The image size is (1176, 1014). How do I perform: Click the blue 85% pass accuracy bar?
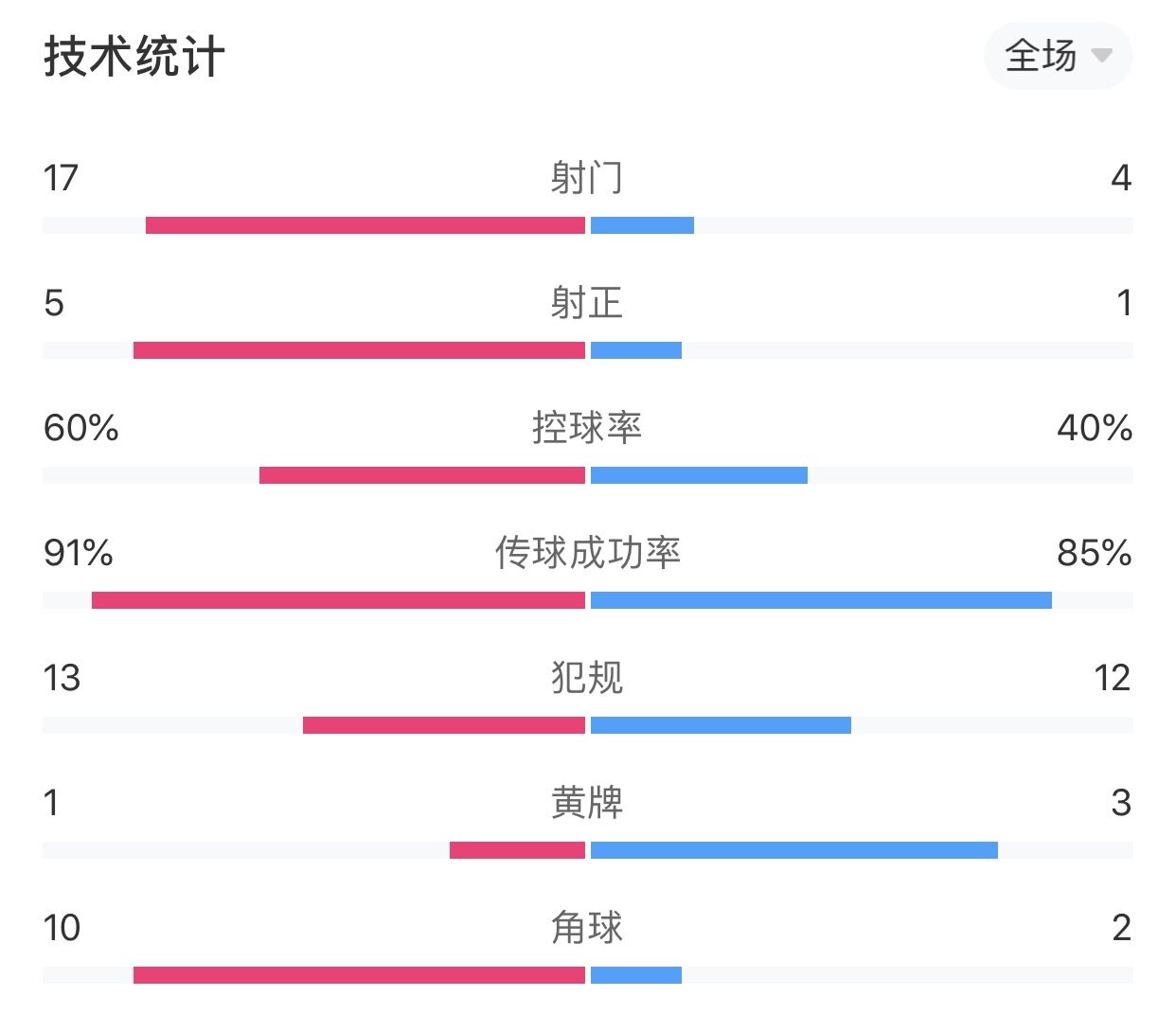(x=821, y=600)
